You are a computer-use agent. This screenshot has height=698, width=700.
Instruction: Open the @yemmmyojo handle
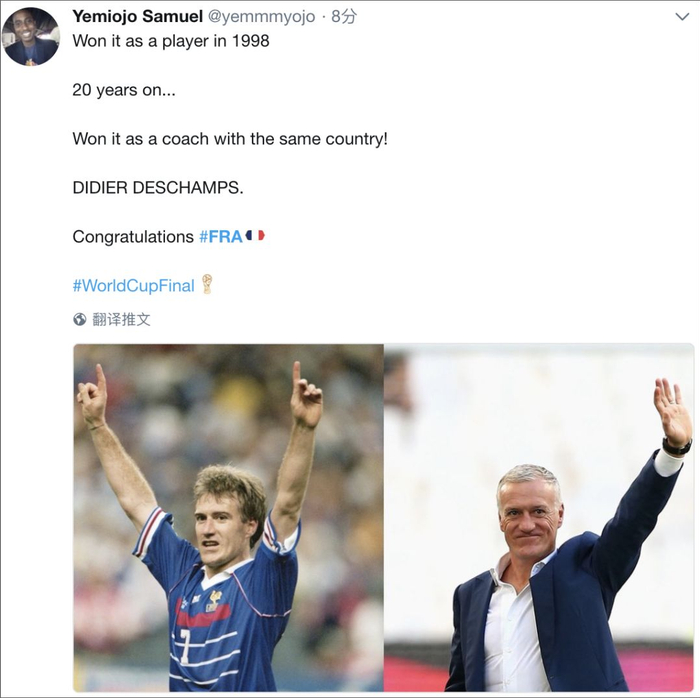(263, 16)
